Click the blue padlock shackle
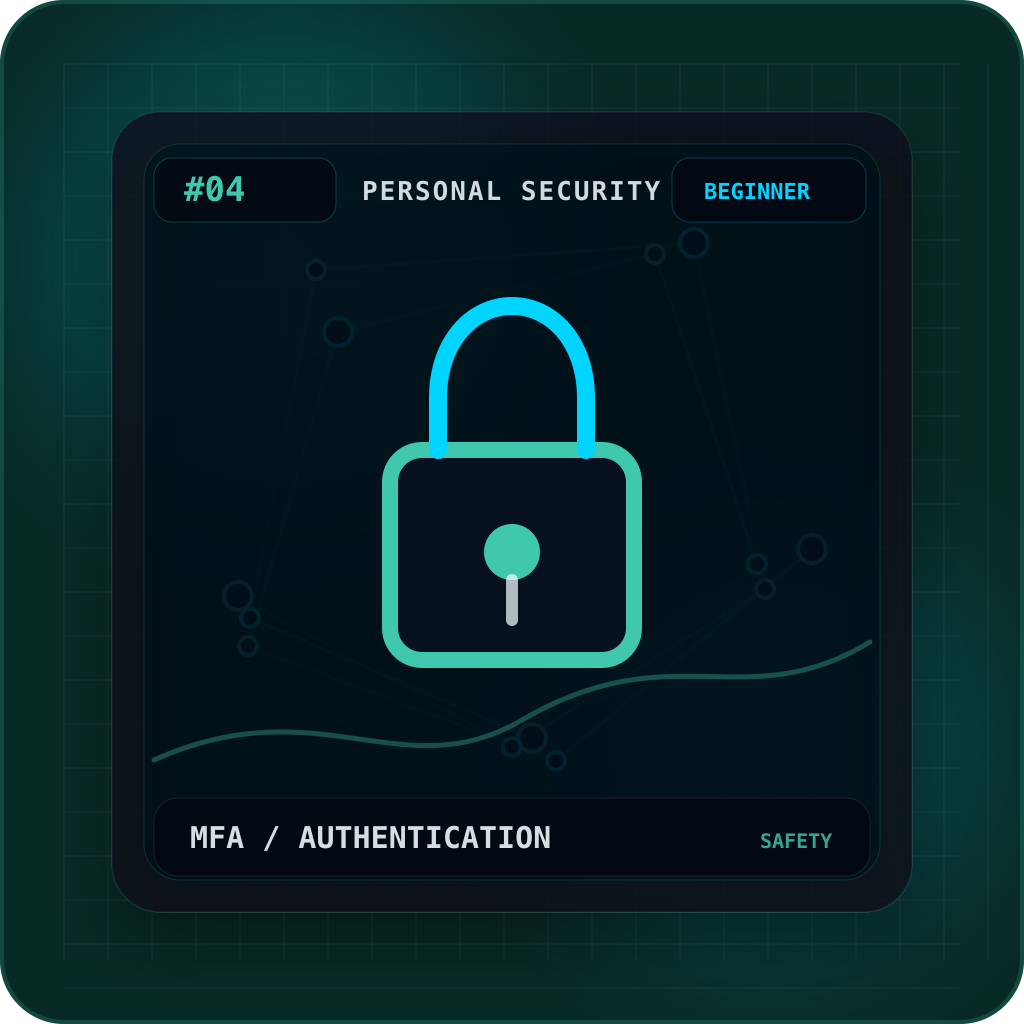The height and width of the screenshot is (1024, 1024). tap(512, 377)
